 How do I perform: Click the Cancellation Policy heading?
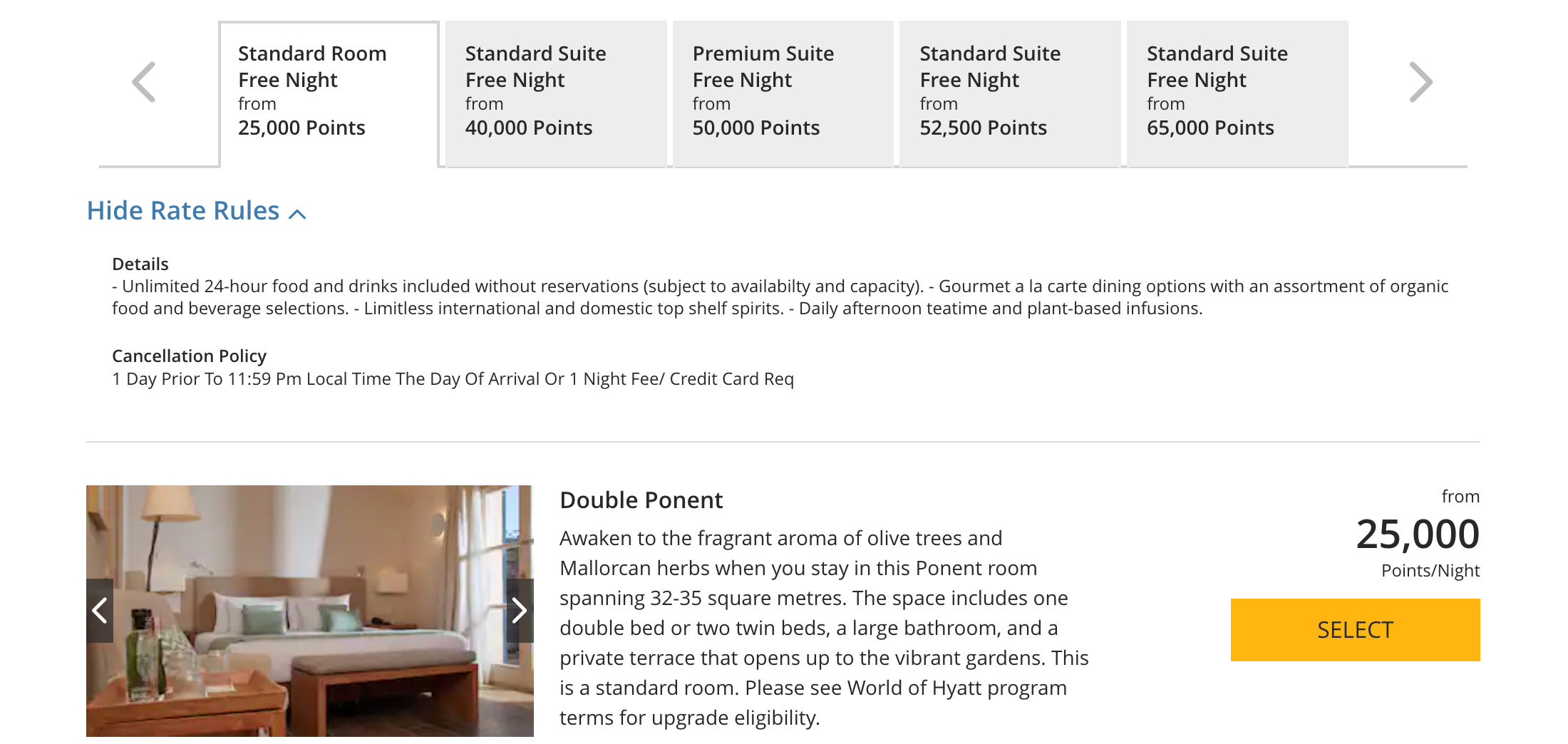click(x=189, y=356)
